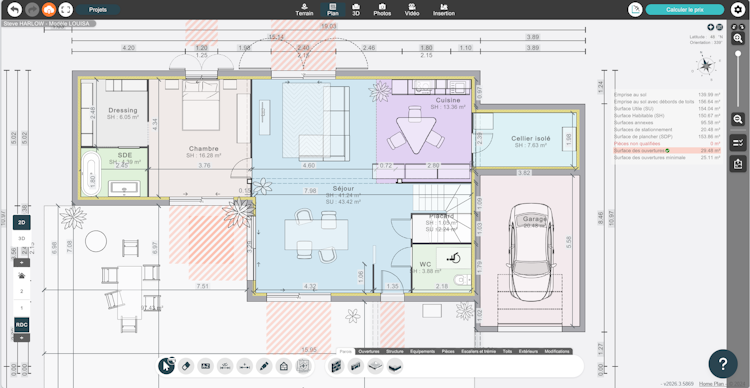This screenshot has height=388, width=750.
Task: Open the Projets dropdown
Action: pos(98,10)
